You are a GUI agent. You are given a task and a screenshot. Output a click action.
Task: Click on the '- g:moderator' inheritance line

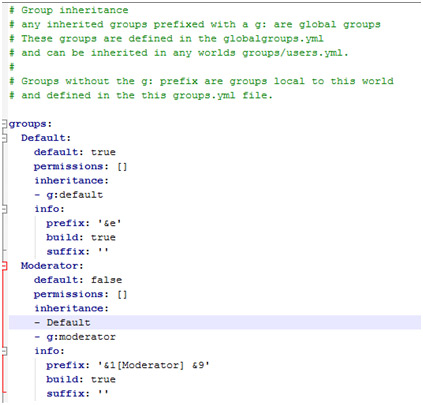click(x=75, y=337)
